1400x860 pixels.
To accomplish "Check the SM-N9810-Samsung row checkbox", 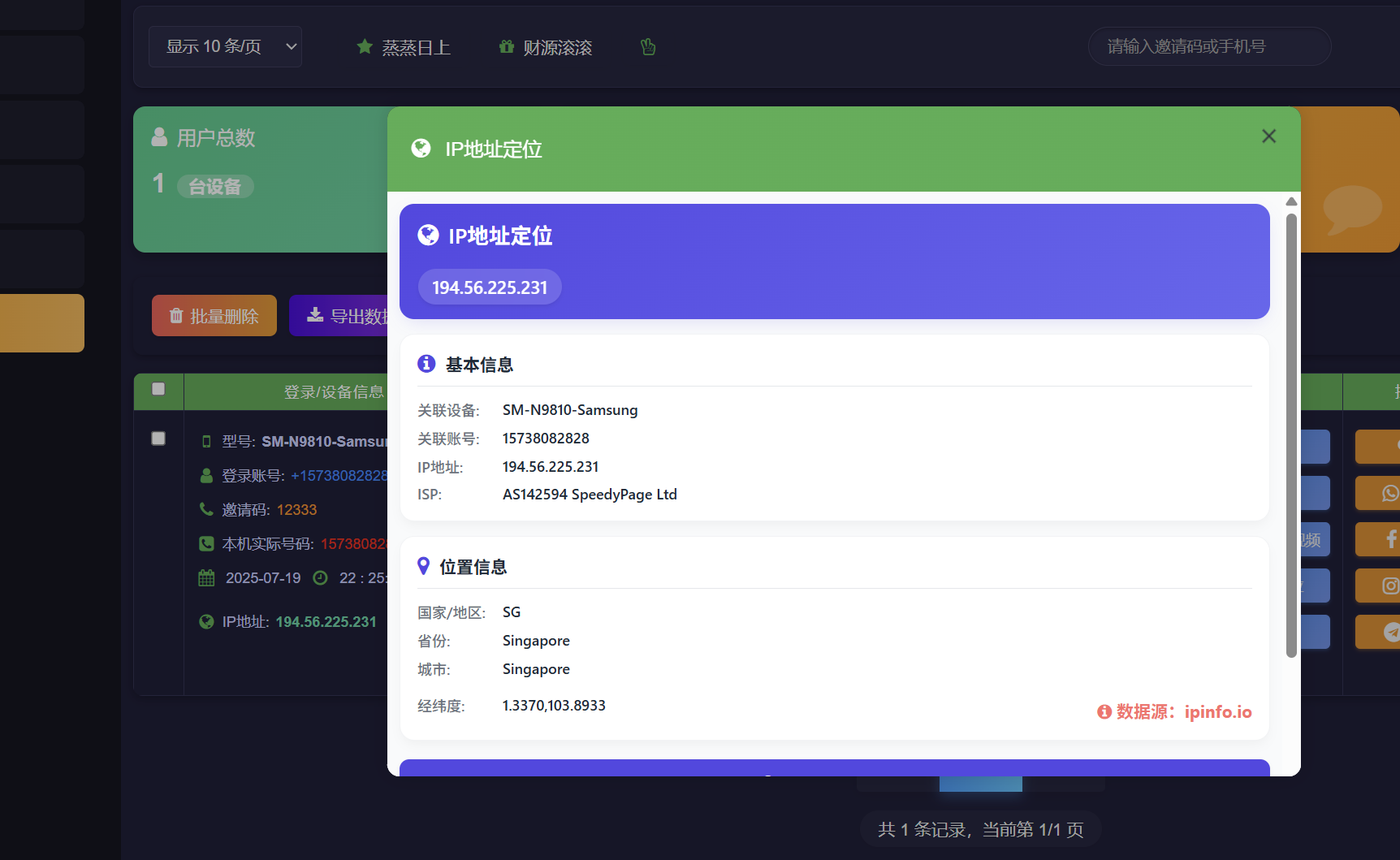I will [x=158, y=439].
